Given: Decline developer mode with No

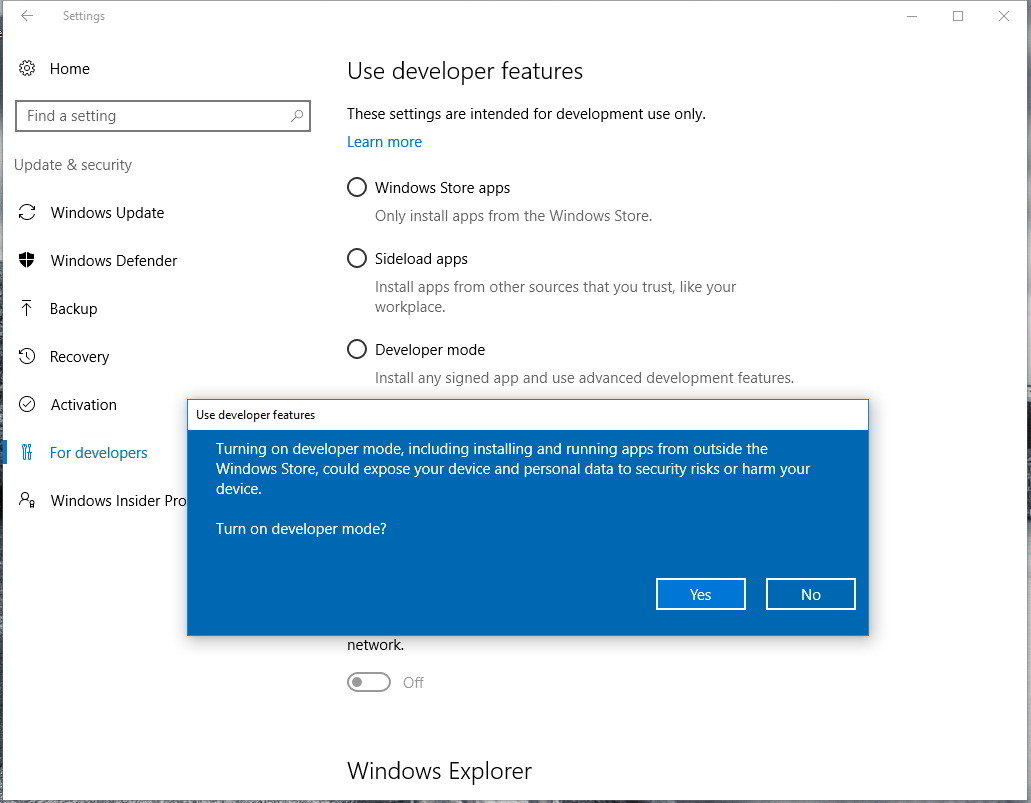Looking at the screenshot, I should pyautogui.click(x=810, y=595).
